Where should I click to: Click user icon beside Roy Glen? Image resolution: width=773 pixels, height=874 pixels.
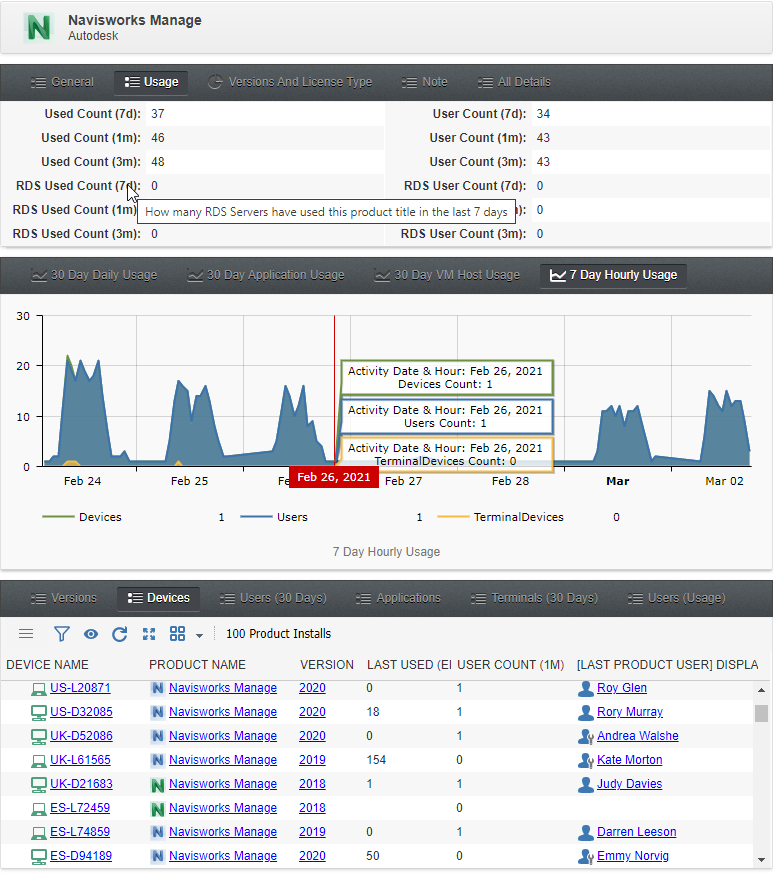[586, 688]
